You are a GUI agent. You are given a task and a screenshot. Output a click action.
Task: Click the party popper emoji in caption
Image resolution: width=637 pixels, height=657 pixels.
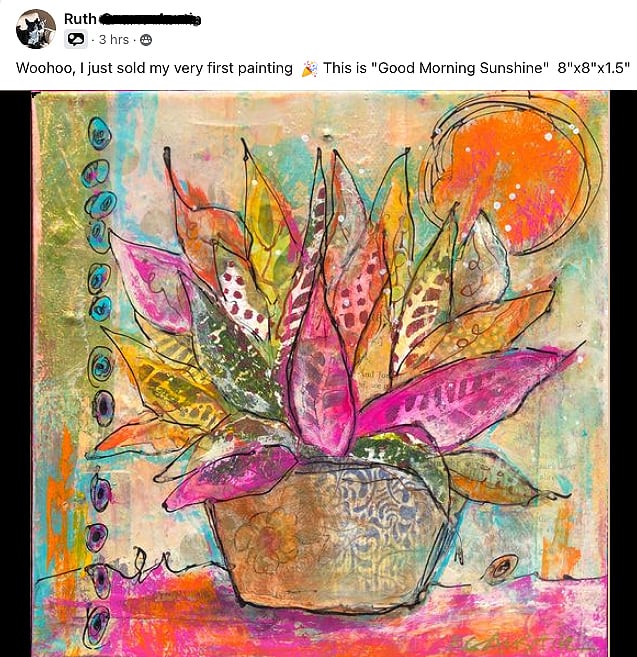tap(309, 69)
